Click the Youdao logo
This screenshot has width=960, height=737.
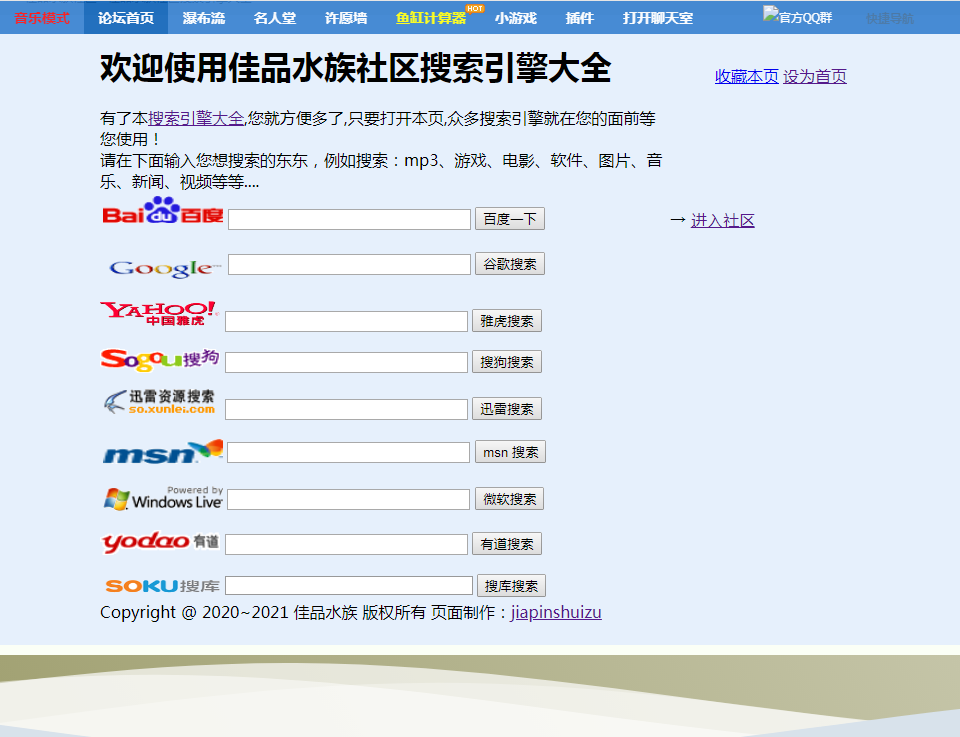pos(160,542)
